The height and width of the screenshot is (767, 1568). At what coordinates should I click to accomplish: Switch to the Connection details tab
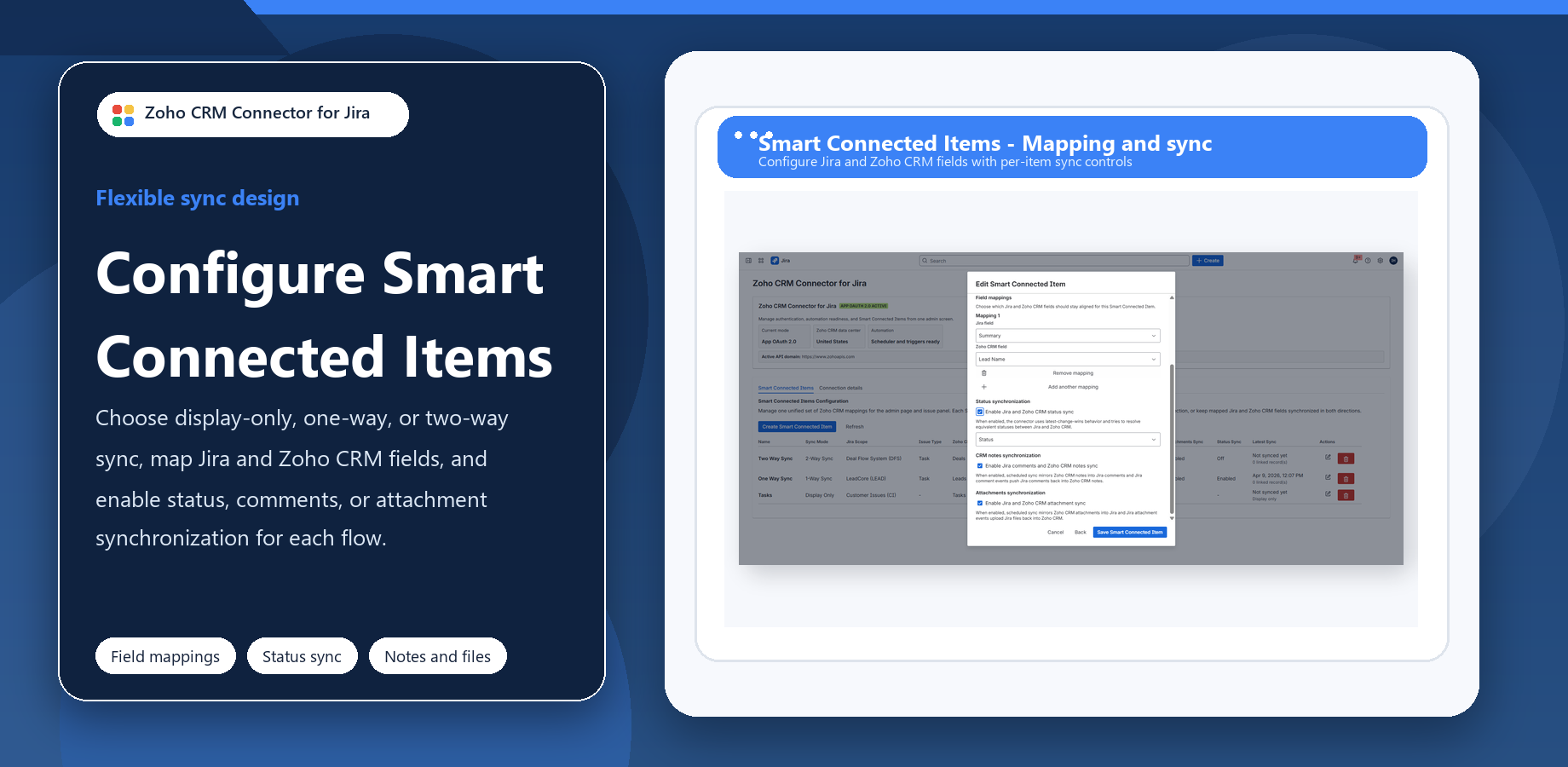(x=840, y=388)
